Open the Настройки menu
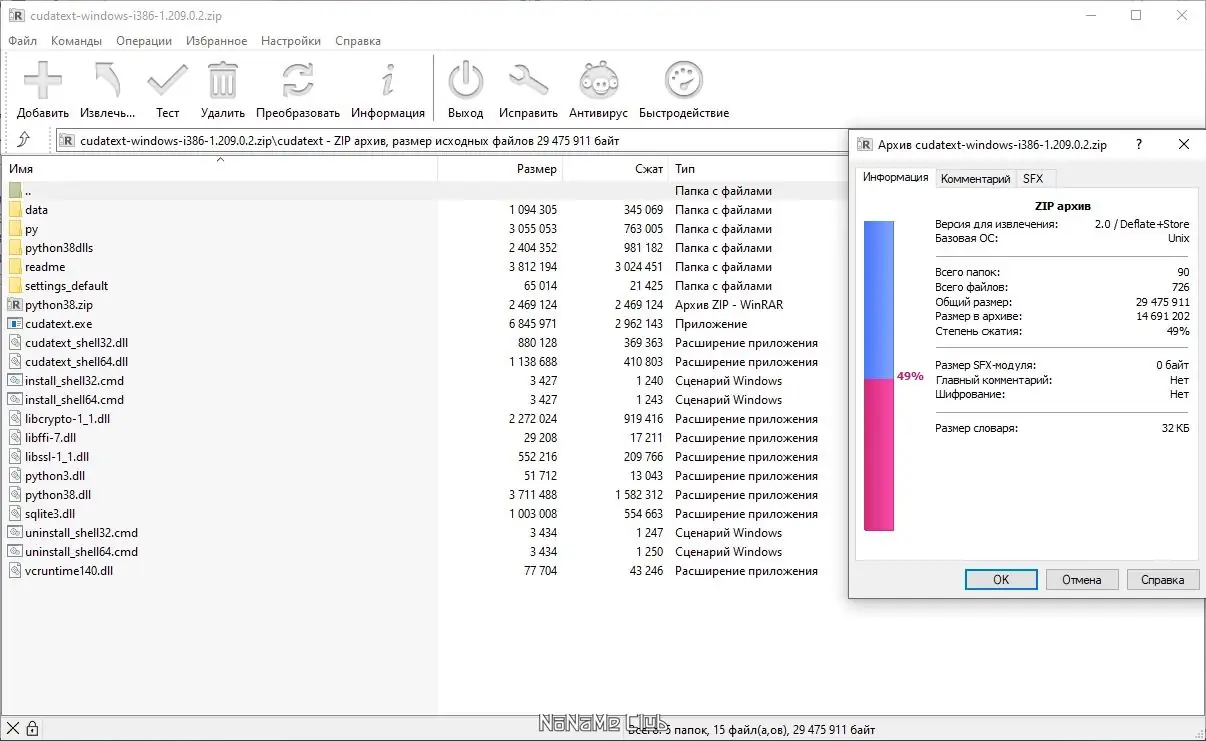This screenshot has width=1206, height=741. (291, 41)
